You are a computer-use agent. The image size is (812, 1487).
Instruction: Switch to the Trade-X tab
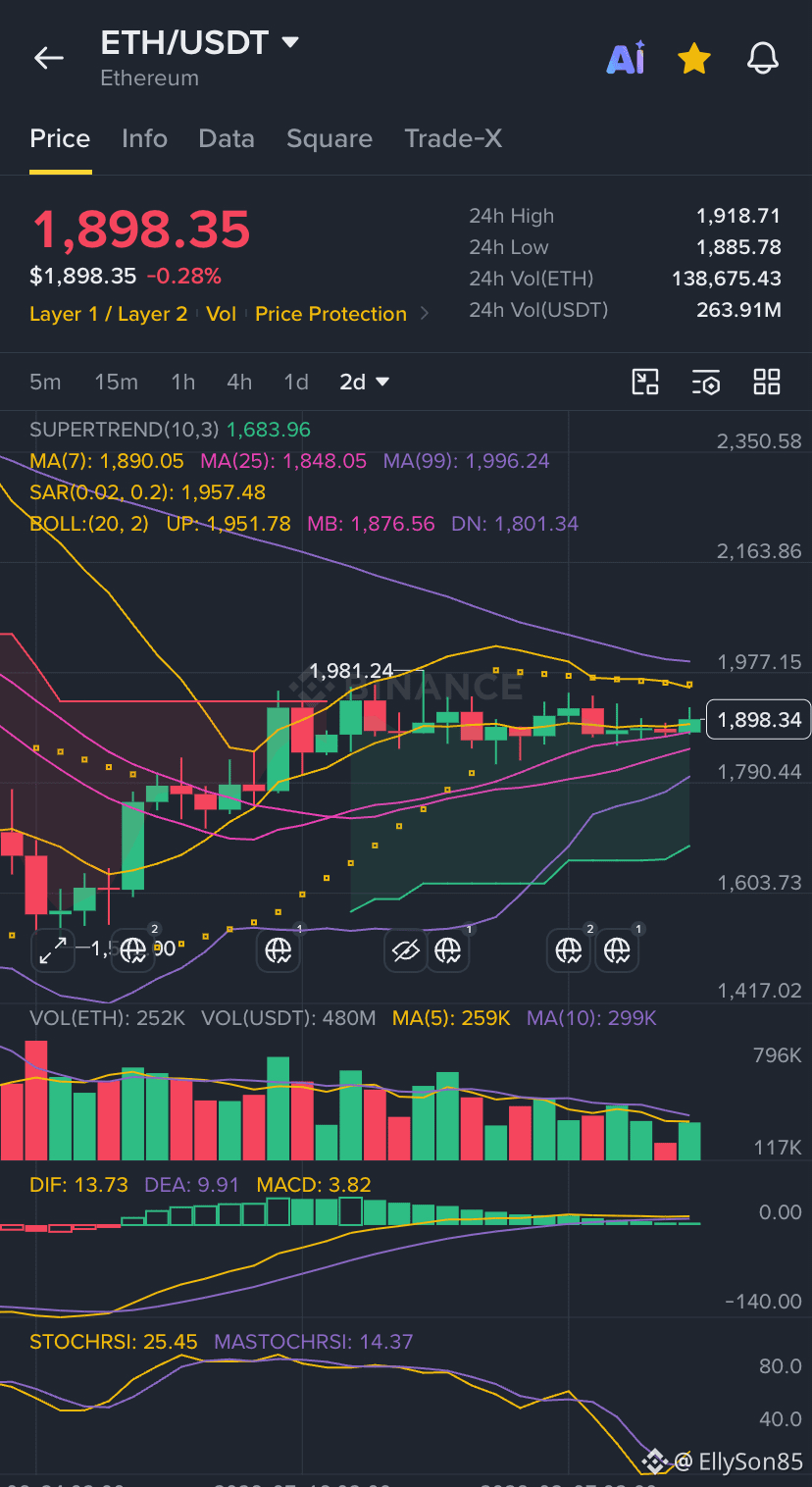(x=453, y=138)
